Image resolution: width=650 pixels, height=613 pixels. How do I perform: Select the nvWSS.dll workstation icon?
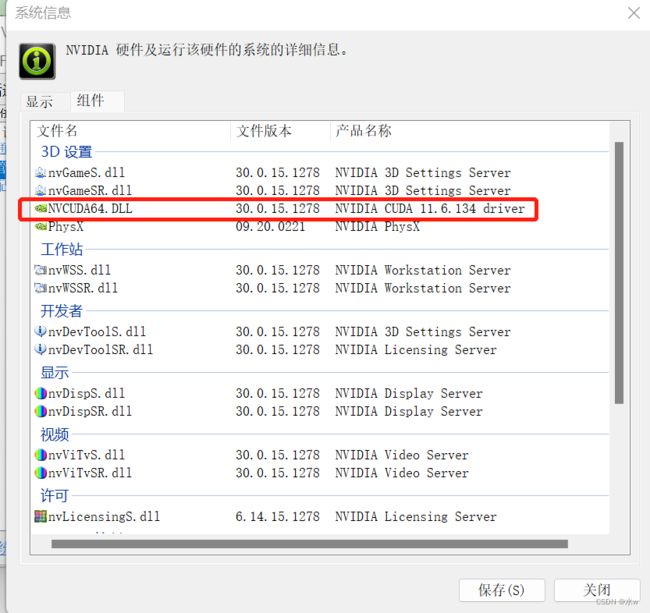[x=41, y=270]
